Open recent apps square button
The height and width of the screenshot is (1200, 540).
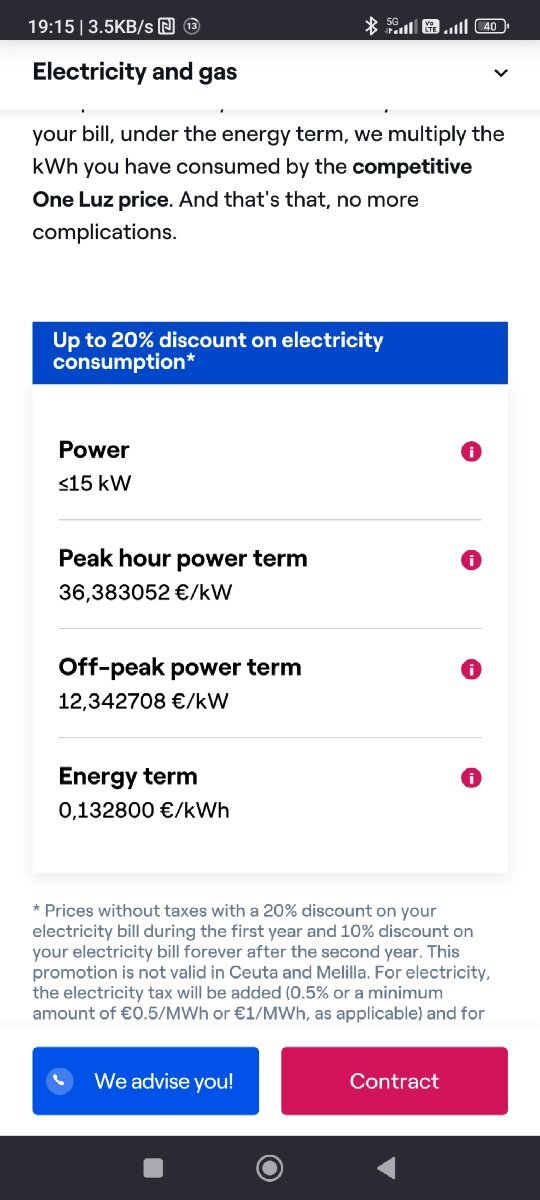click(153, 1167)
